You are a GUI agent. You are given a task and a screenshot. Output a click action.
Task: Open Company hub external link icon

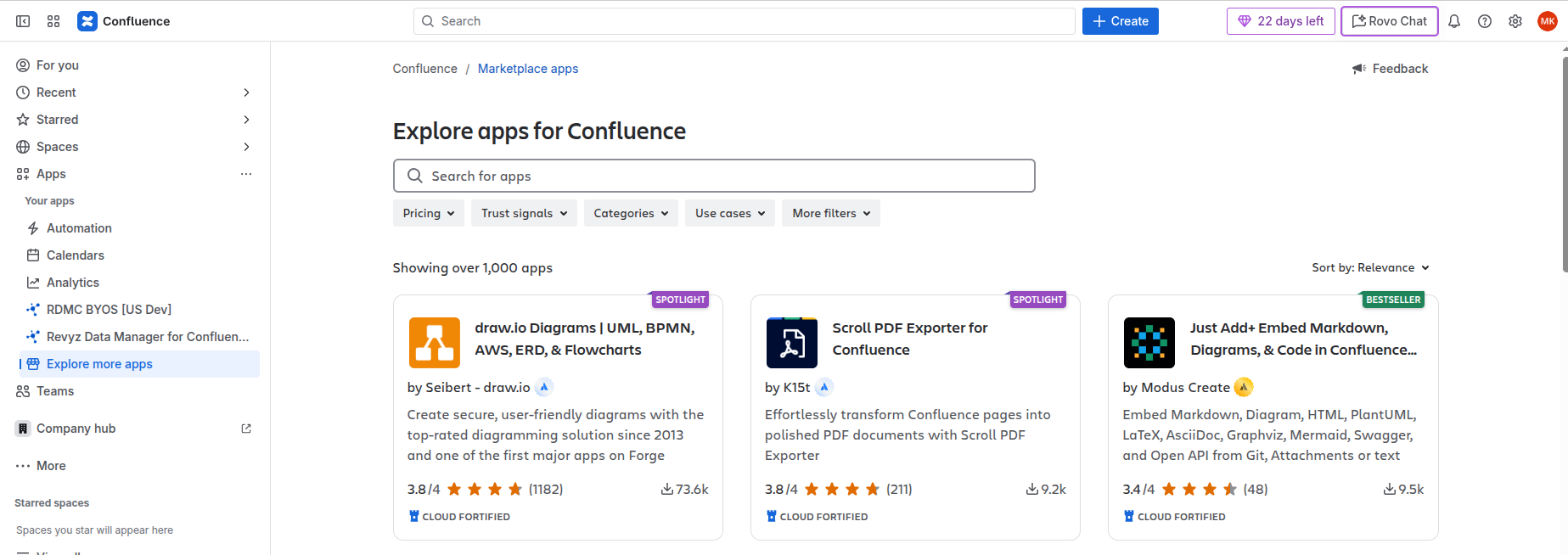pos(246,429)
